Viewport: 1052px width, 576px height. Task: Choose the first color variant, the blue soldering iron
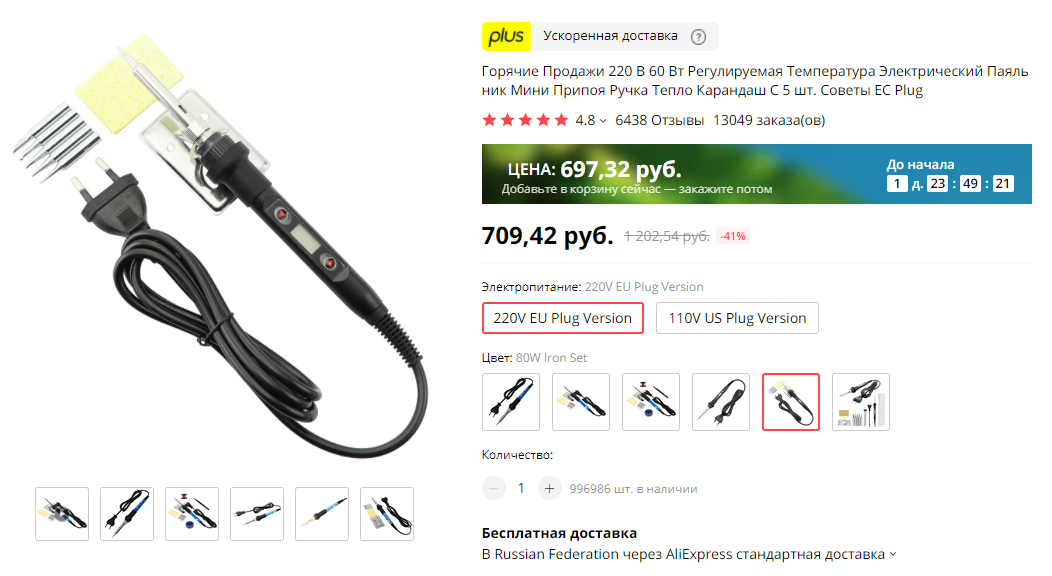coord(511,402)
